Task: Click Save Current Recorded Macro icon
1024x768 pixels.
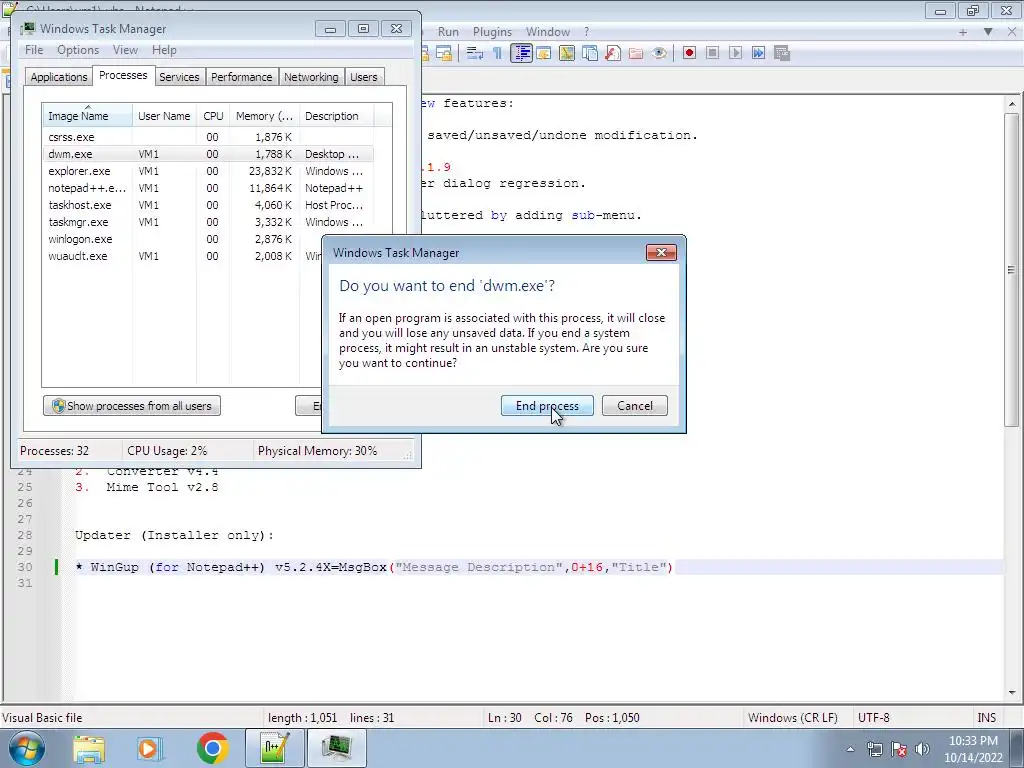Action: point(782,54)
